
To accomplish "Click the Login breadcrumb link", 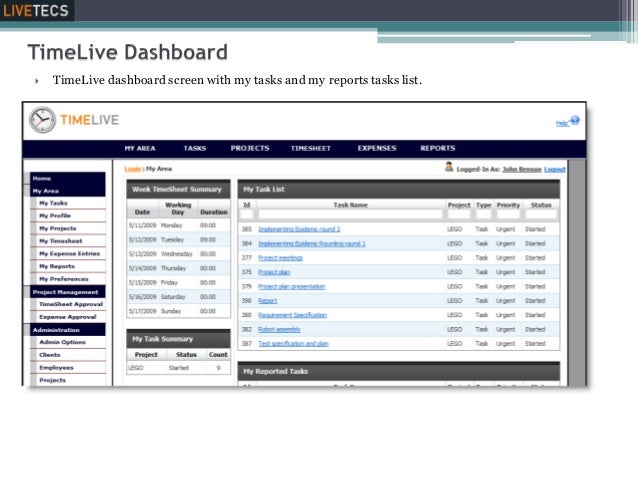I will point(133,169).
